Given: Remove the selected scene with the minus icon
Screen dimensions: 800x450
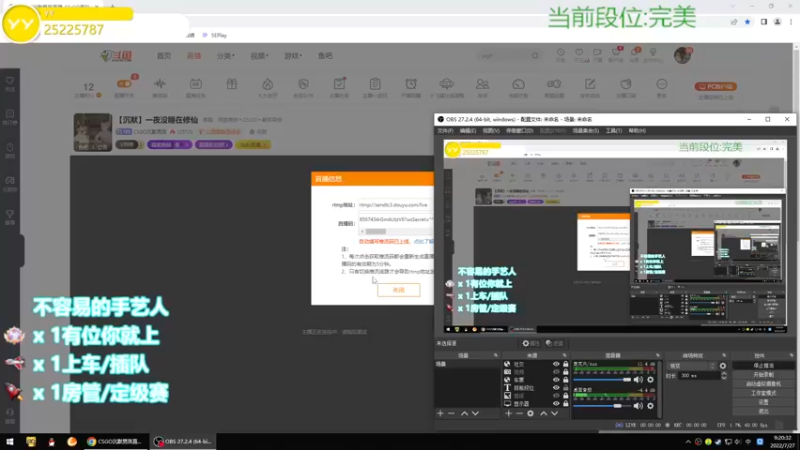Looking at the screenshot, I should 452,413.
